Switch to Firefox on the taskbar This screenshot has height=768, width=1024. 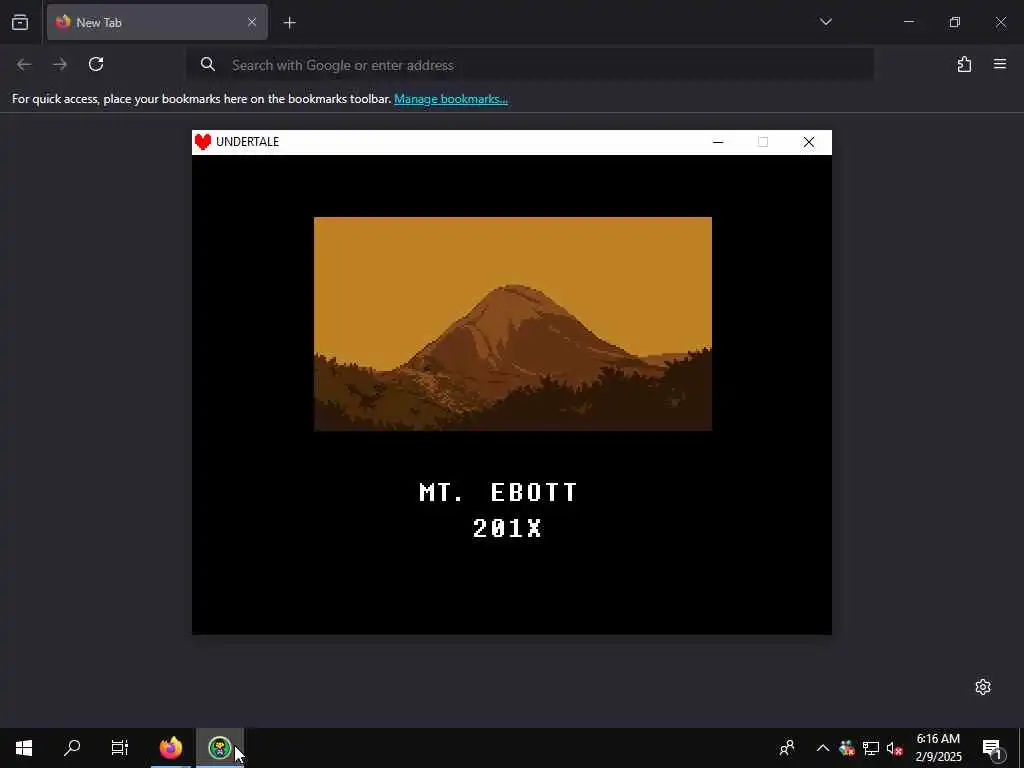click(x=171, y=748)
